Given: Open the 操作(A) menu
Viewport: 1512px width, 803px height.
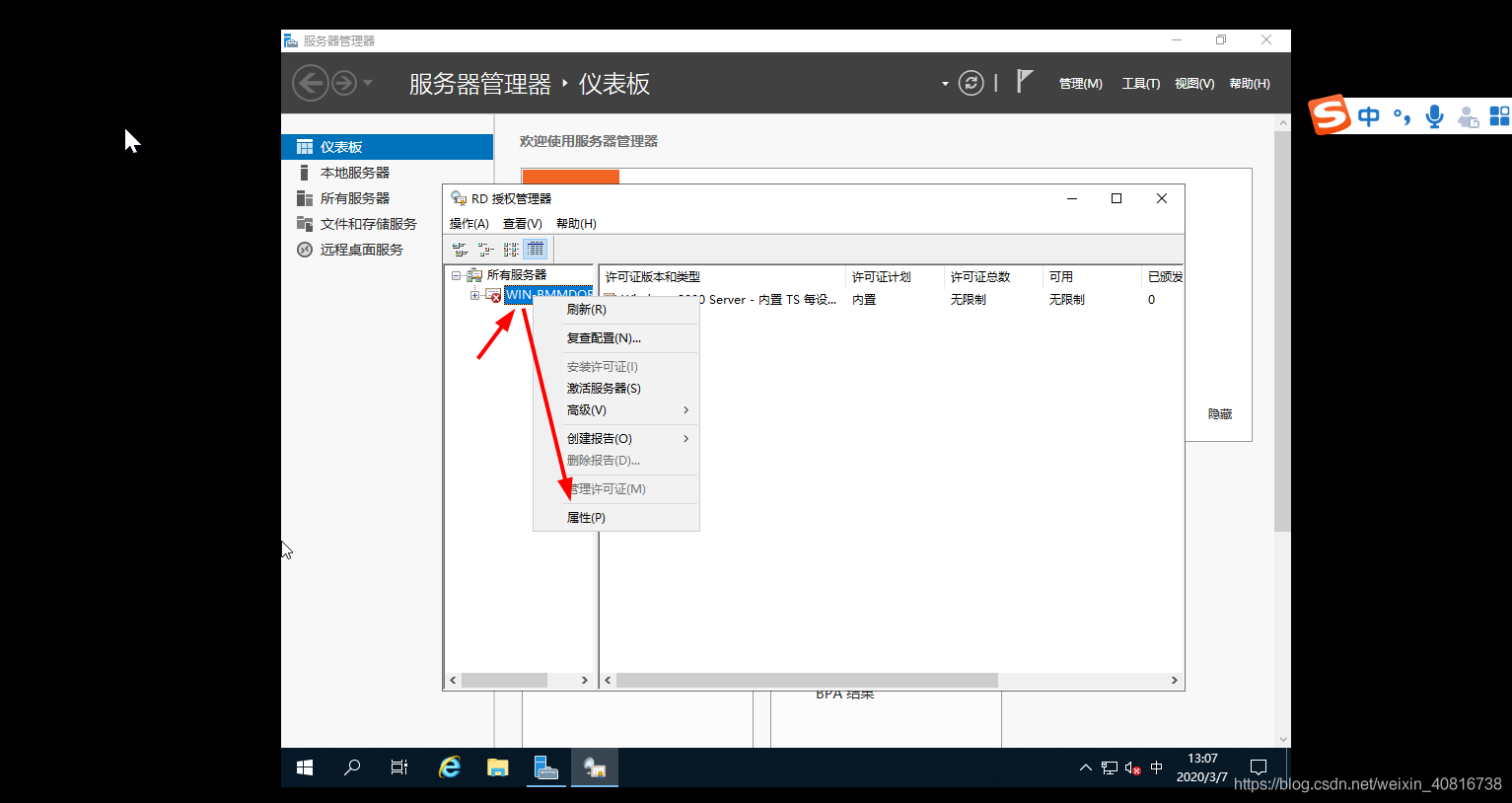Looking at the screenshot, I should 468,224.
